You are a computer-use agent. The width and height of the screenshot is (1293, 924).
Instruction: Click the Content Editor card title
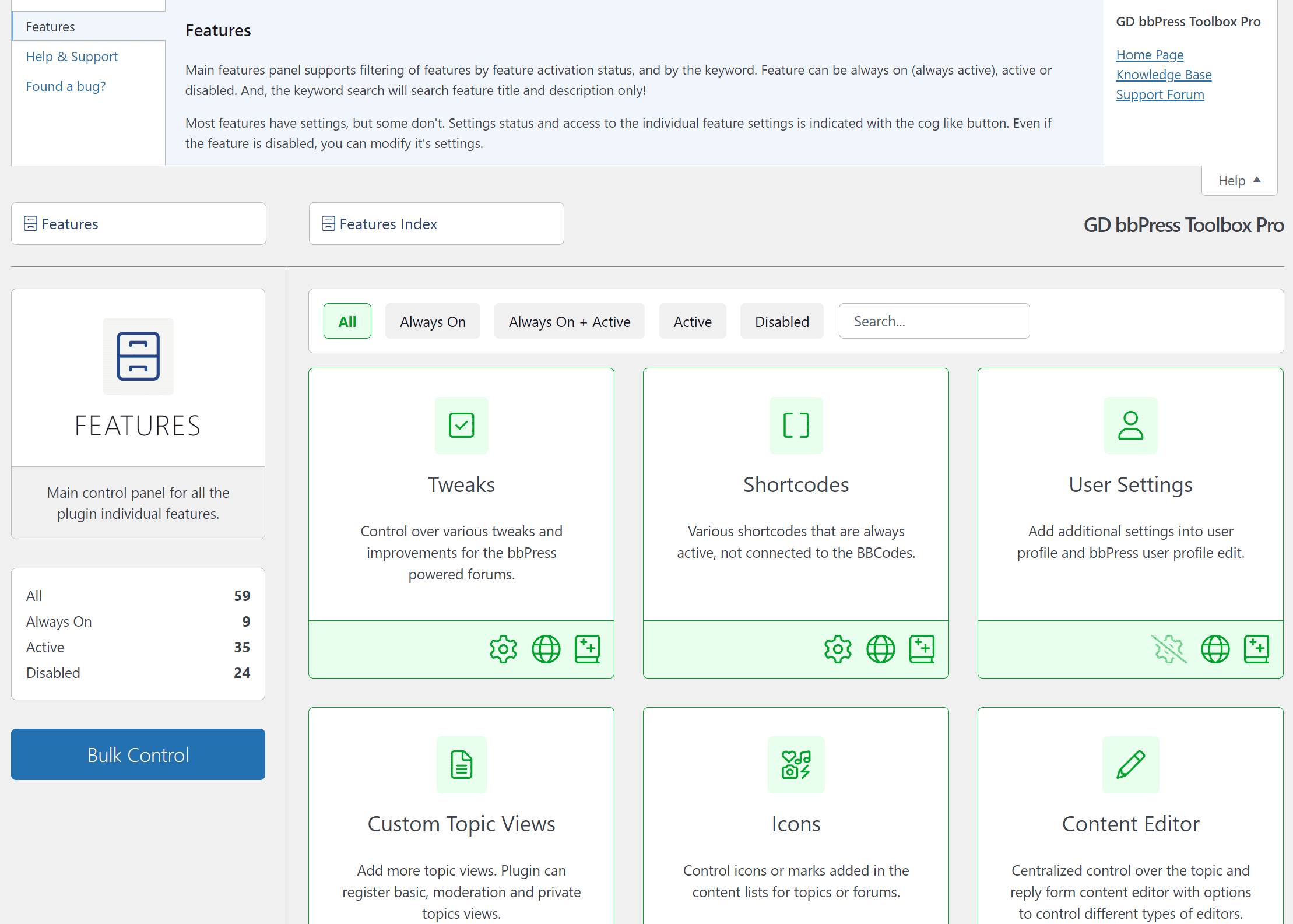tap(1131, 824)
